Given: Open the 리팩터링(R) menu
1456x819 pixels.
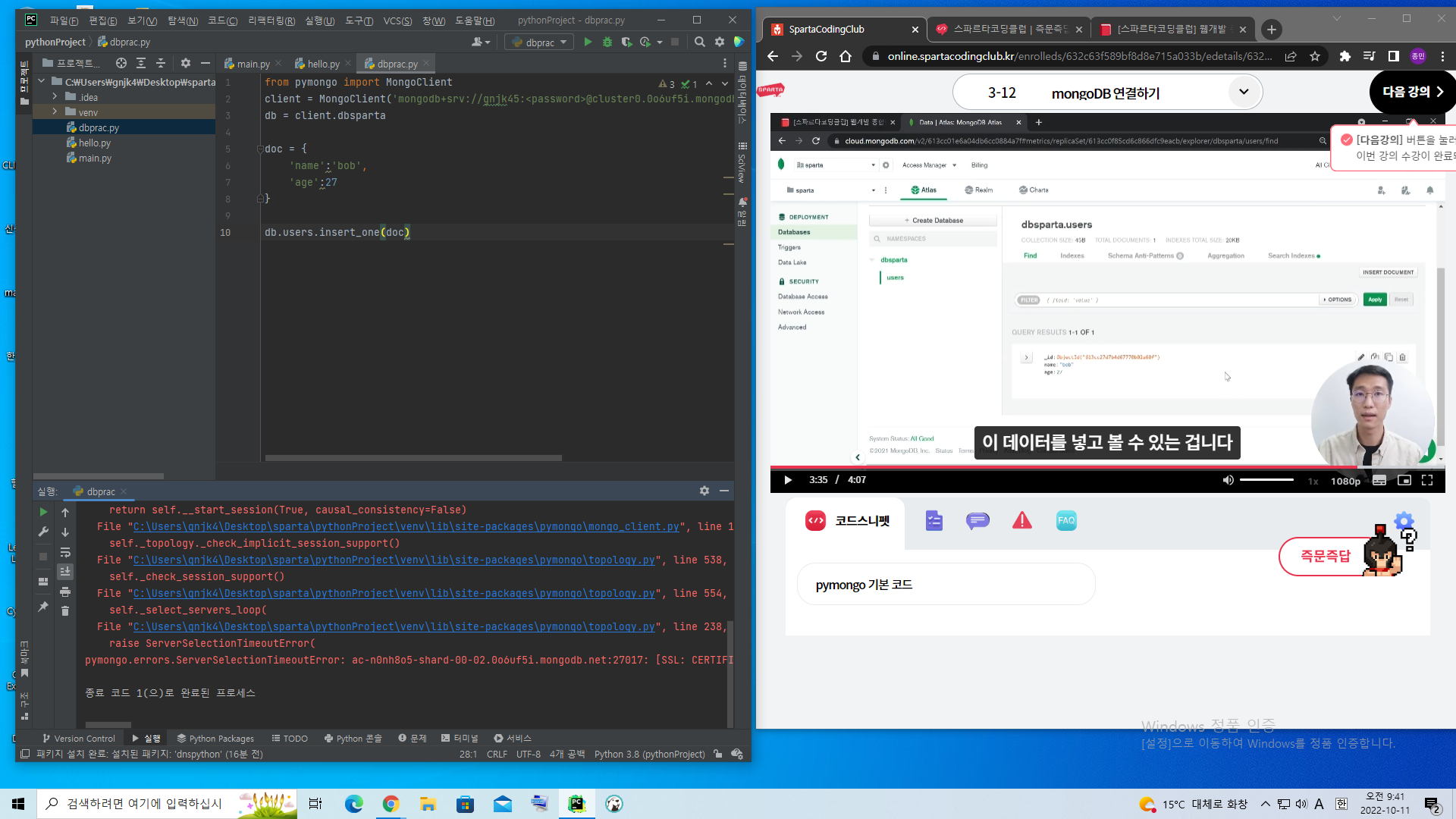Looking at the screenshot, I should [x=271, y=20].
